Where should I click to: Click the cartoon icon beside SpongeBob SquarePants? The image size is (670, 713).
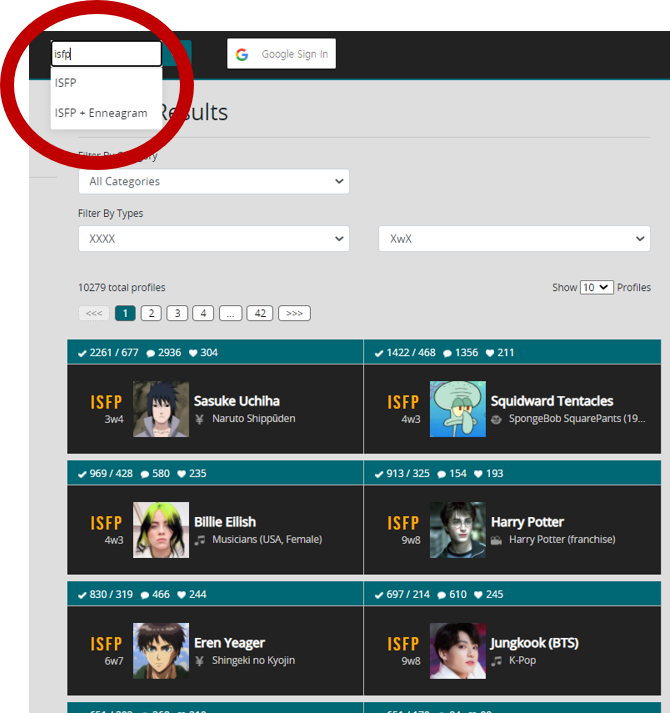[x=496, y=419]
